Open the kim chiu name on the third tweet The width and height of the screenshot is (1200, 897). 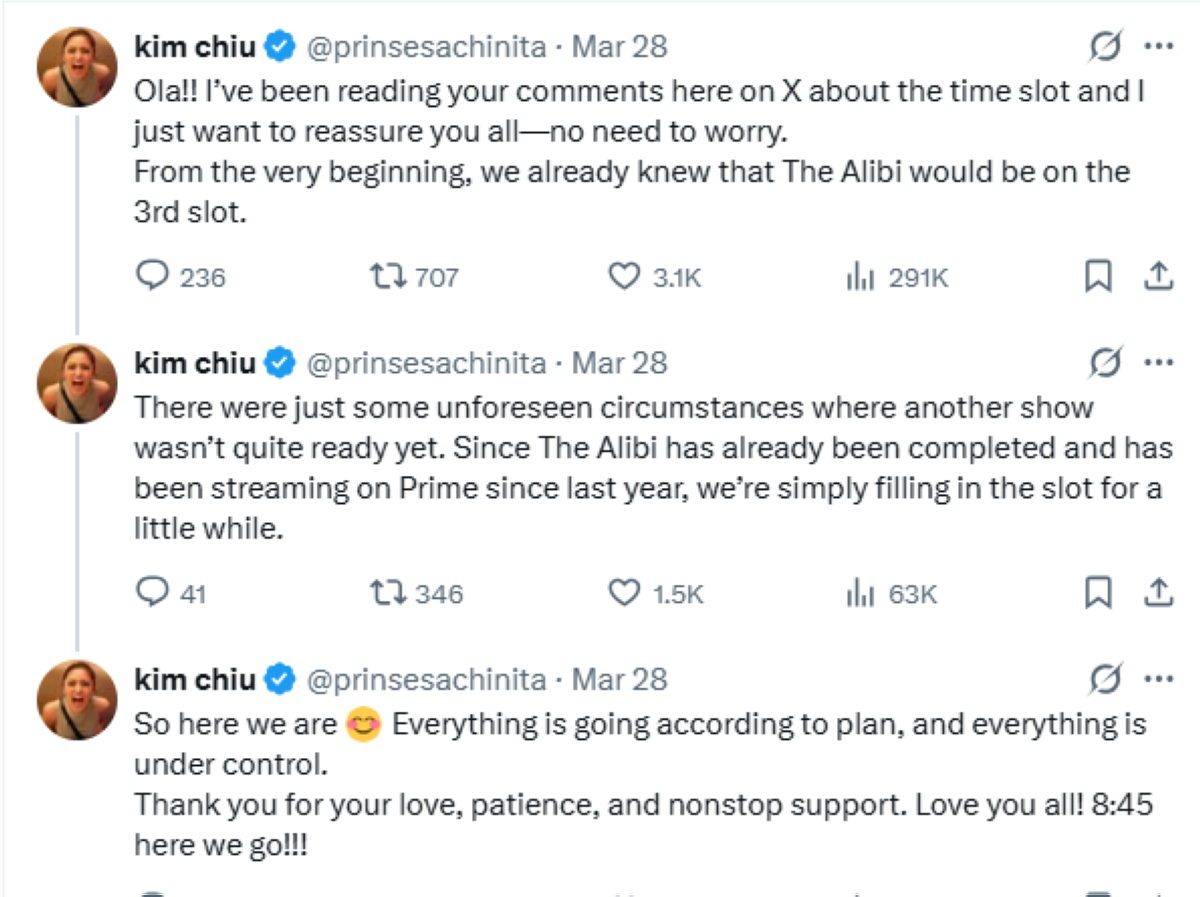tap(195, 679)
